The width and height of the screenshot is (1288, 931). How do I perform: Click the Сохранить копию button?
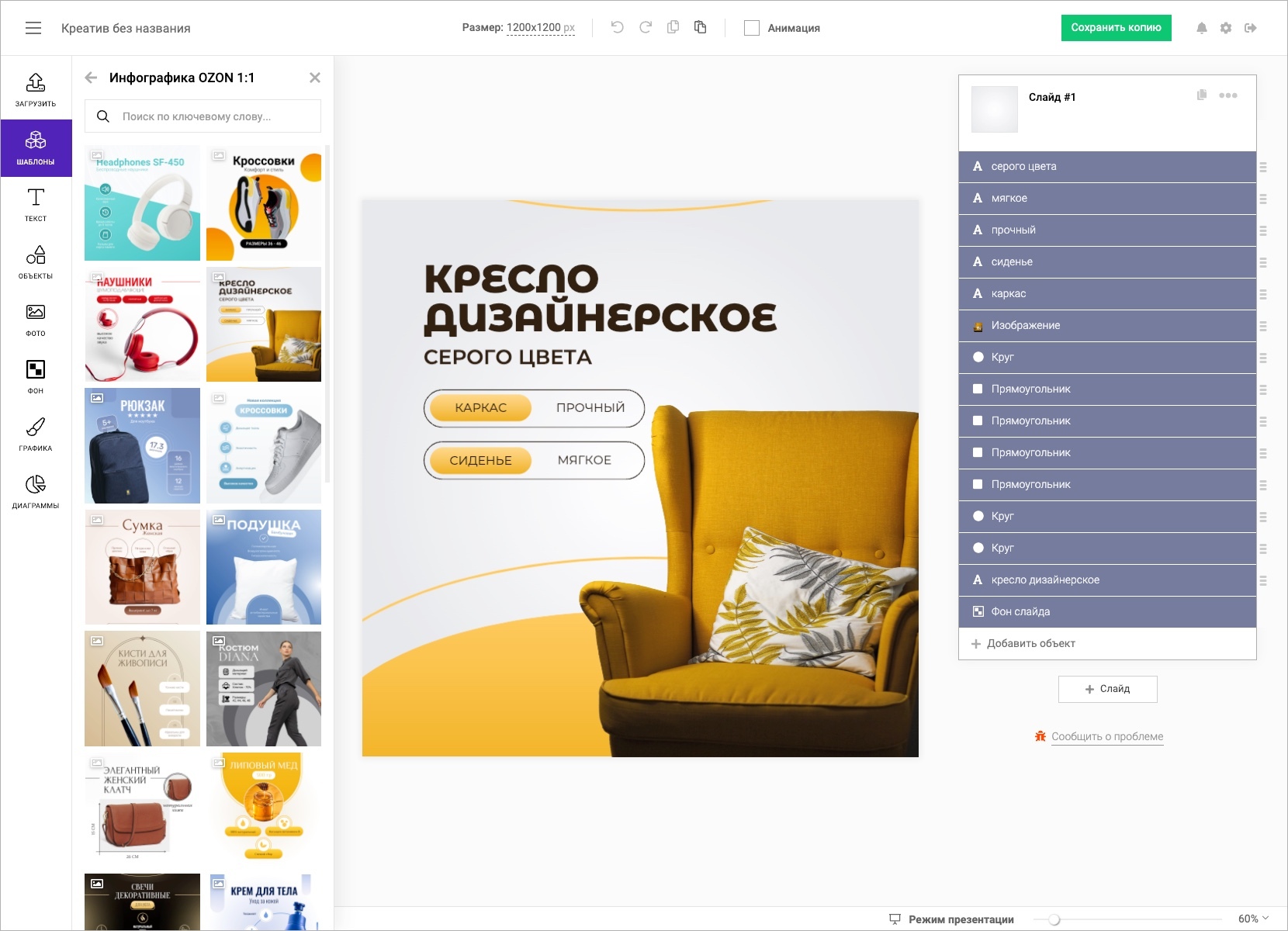point(1116,28)
